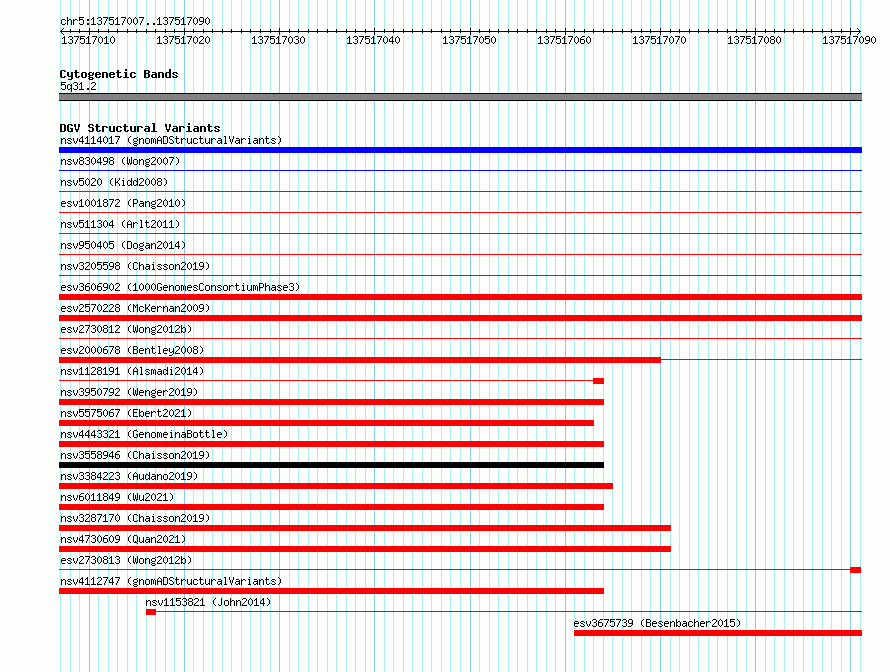890x672 pixels.
Task: Open nsv5575067 (Ebert2021) label
Action: [x=126, y=413]
